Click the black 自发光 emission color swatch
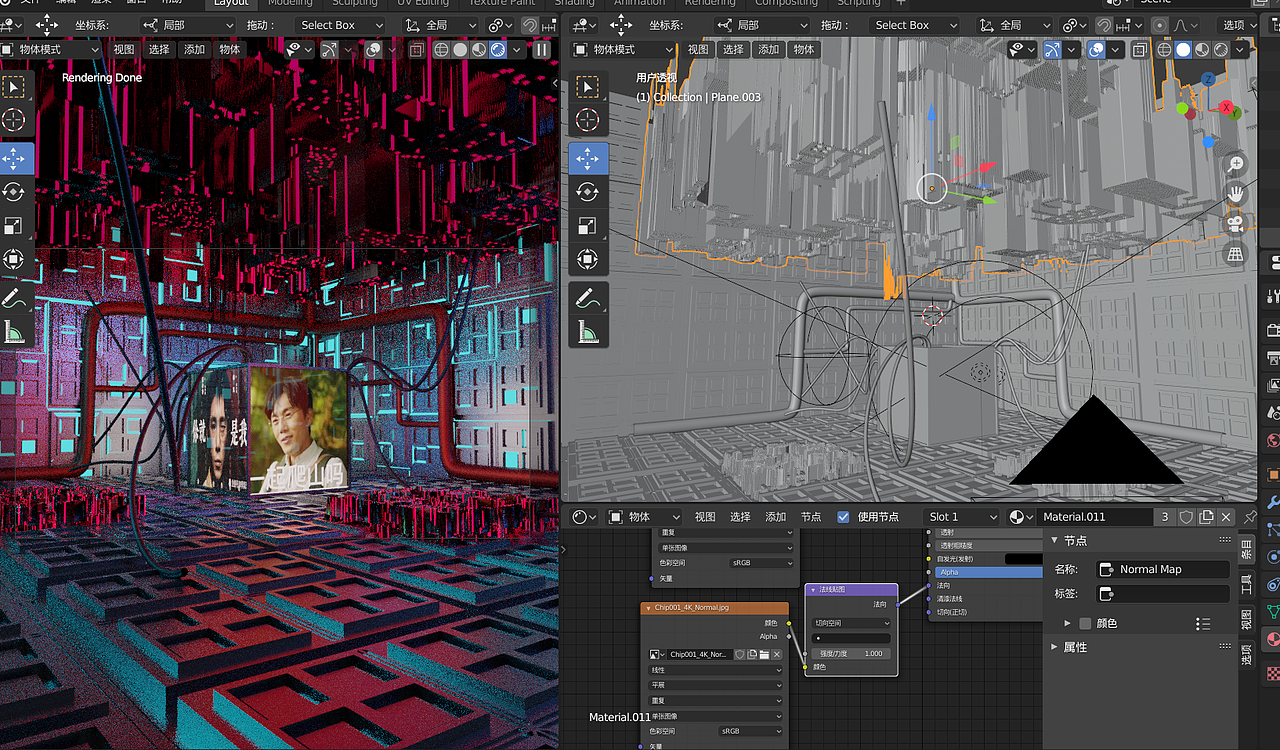This screenshot has height=750, width=1280. click(1024, 559)
